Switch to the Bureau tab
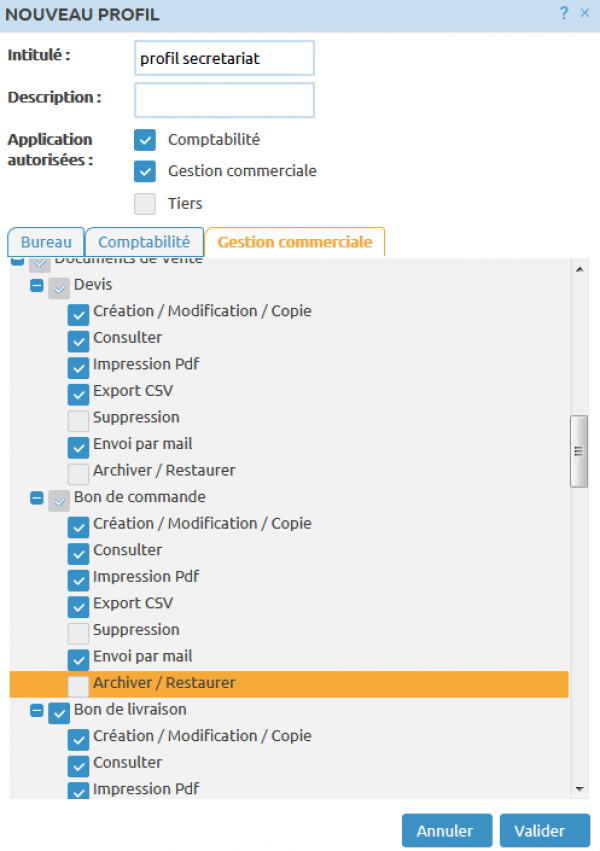Screen dimensions: 600x851 click(x=46, y=242)
